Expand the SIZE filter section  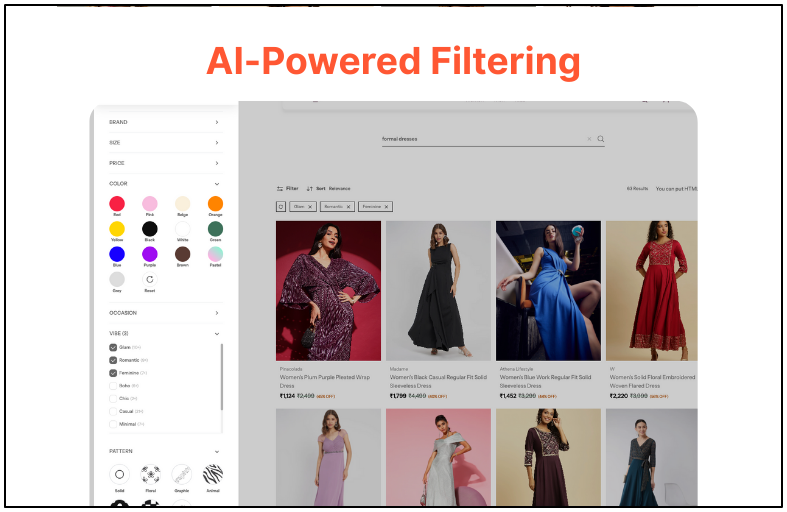click(165, 143)
